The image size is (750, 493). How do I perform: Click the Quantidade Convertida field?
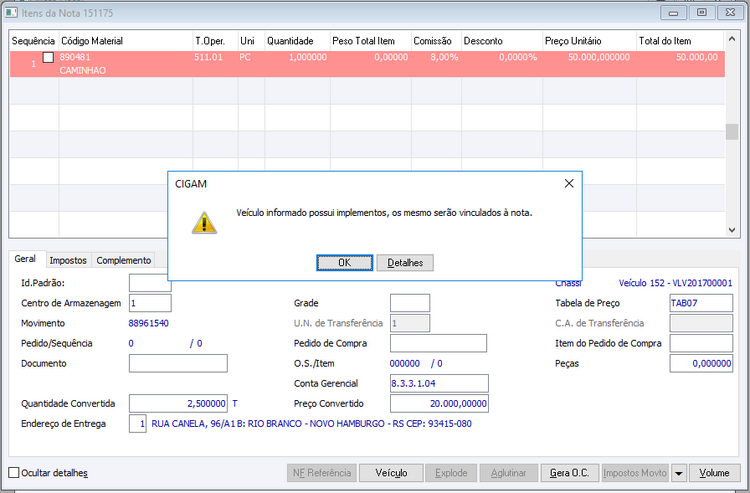coord(178,404)
